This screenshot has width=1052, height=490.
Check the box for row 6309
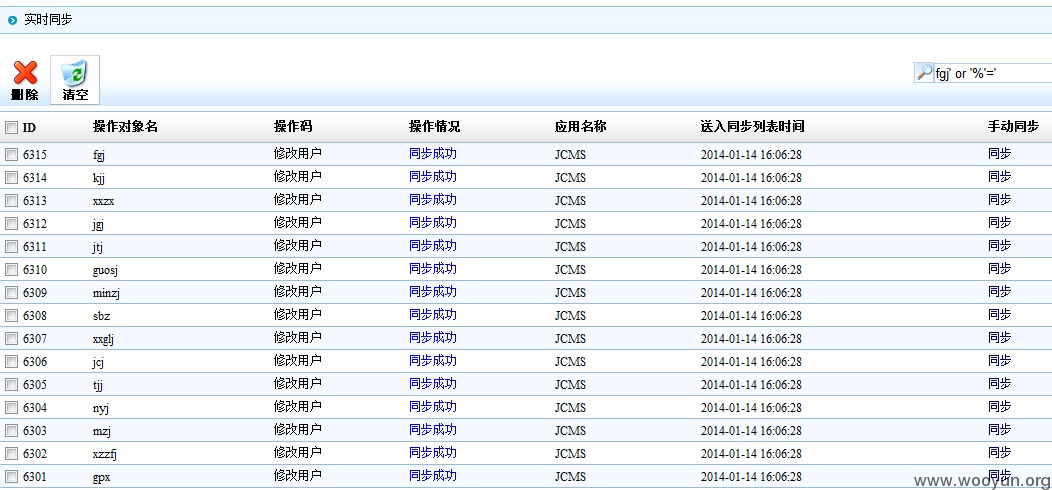(11, 293)
